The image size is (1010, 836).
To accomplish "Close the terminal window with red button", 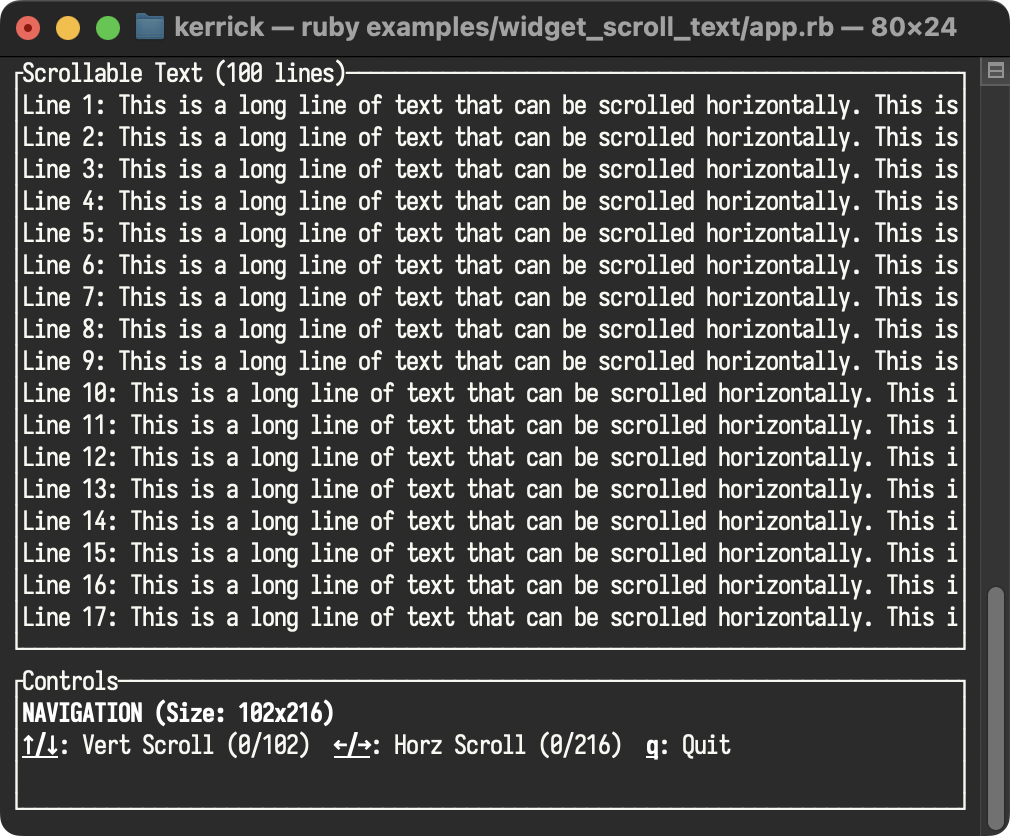I will pos(28,28).
